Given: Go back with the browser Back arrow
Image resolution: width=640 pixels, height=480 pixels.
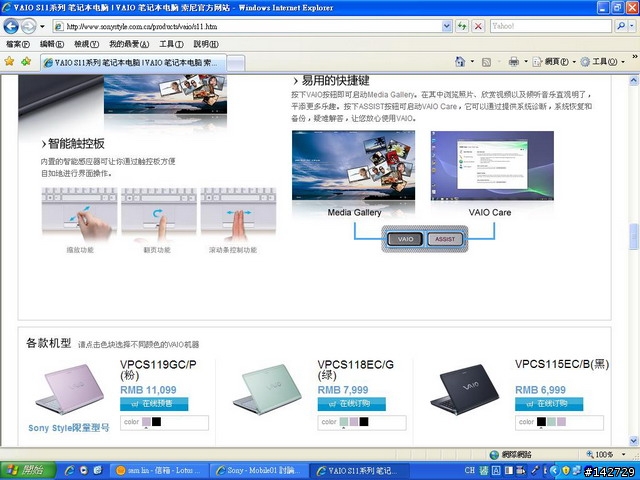Looking at the screenshot, I should coord(11,27).
